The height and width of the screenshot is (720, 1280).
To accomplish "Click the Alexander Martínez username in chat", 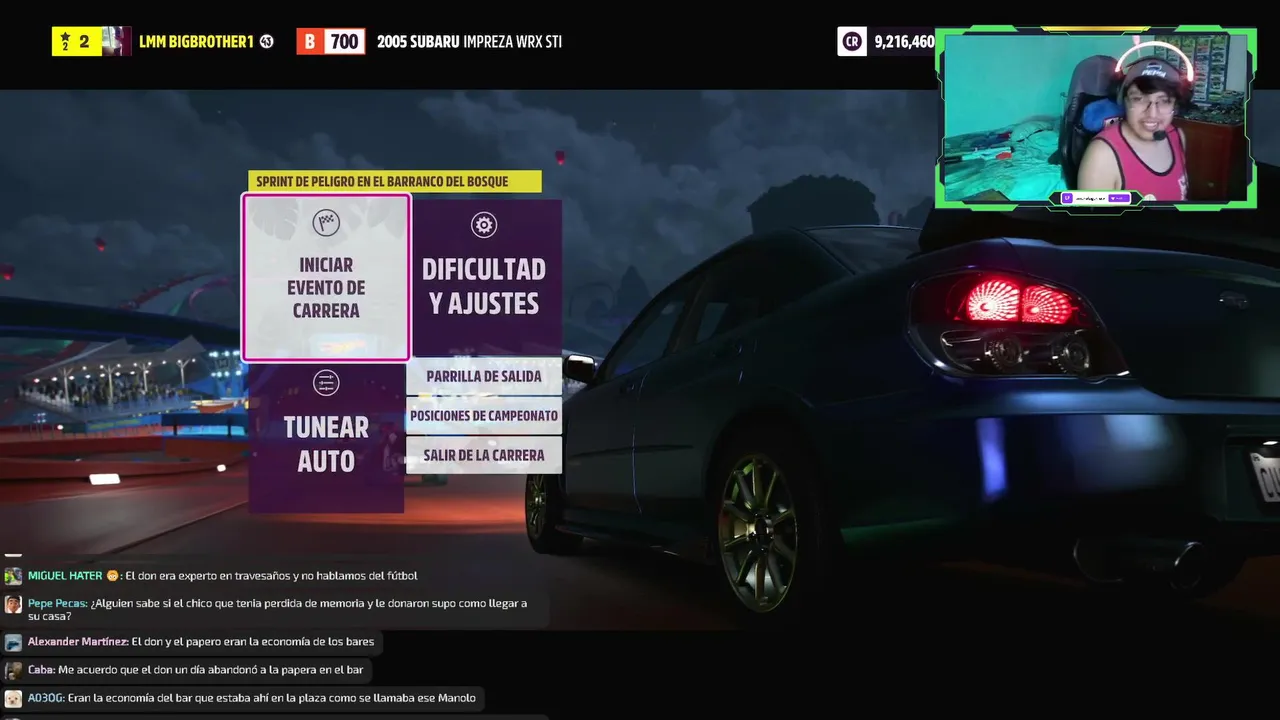I will 77,642.
